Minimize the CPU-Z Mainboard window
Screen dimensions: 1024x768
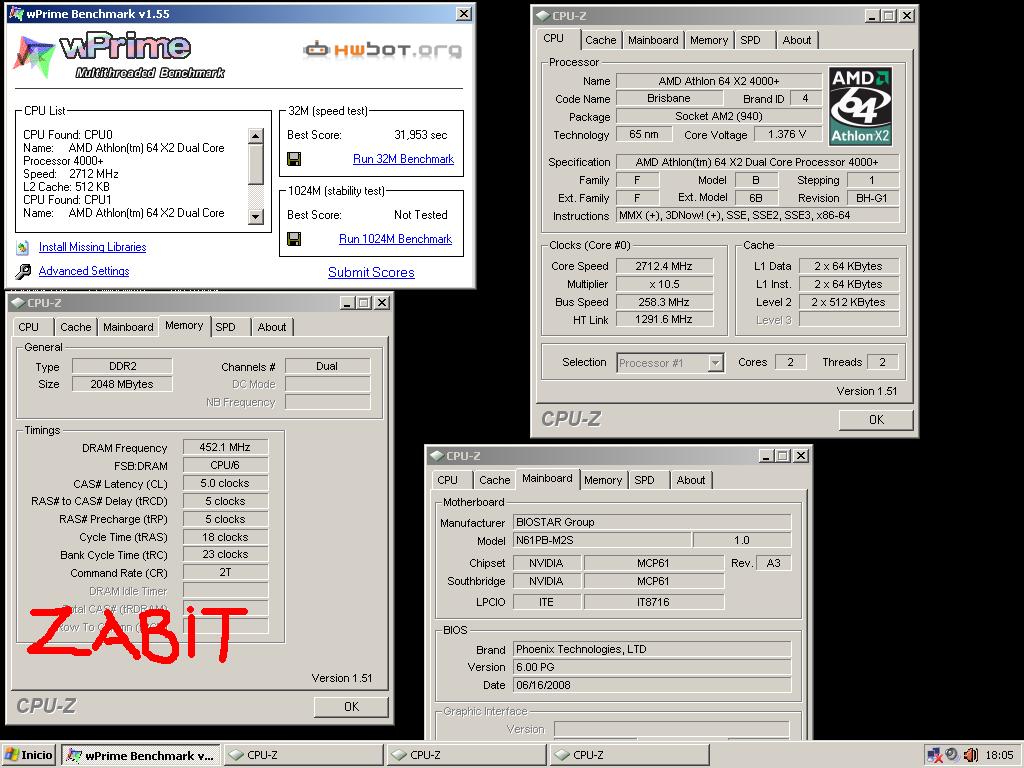click(x=765, y=456)
